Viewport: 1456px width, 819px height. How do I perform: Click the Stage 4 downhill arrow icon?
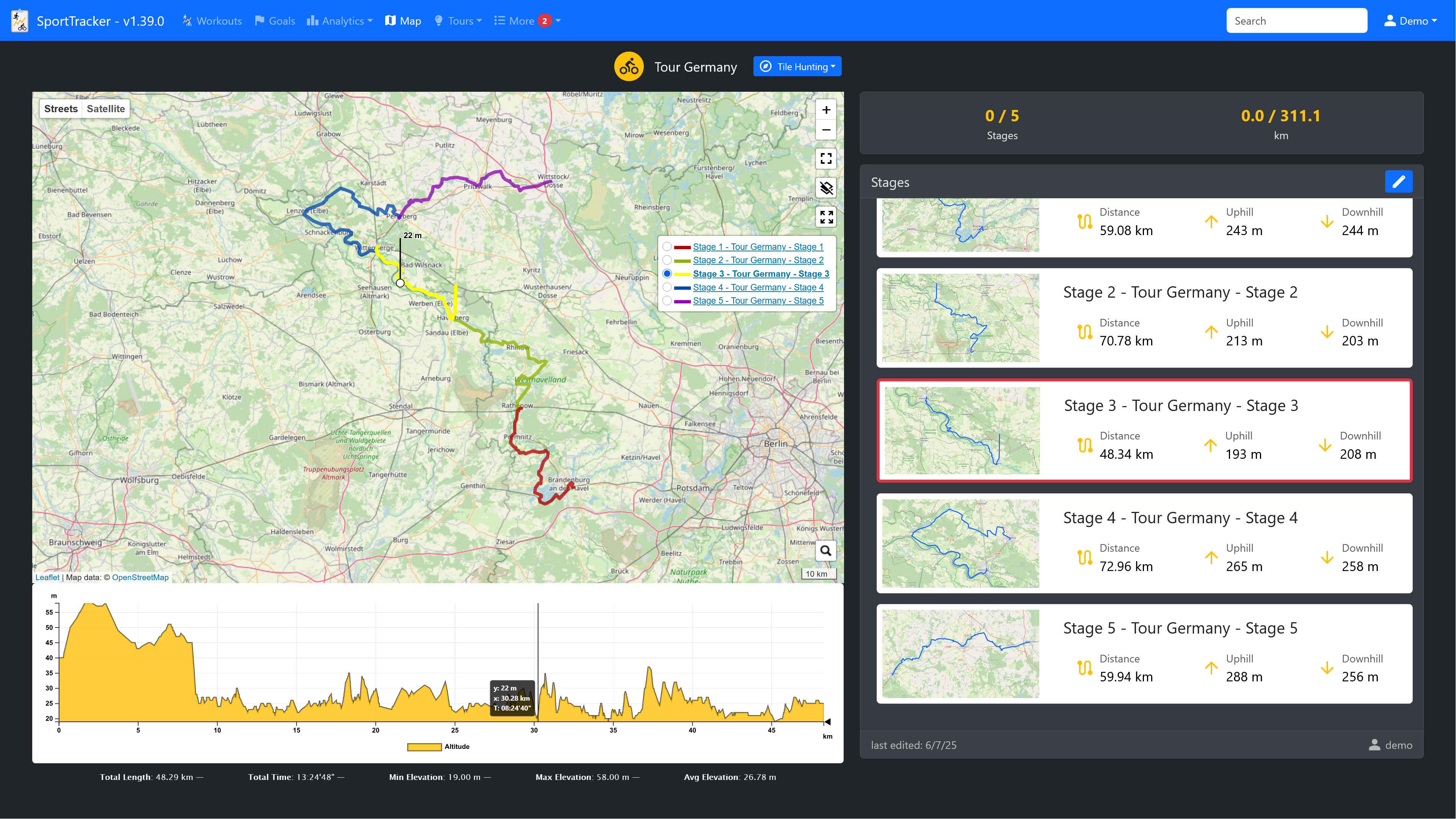point(1327,557)
